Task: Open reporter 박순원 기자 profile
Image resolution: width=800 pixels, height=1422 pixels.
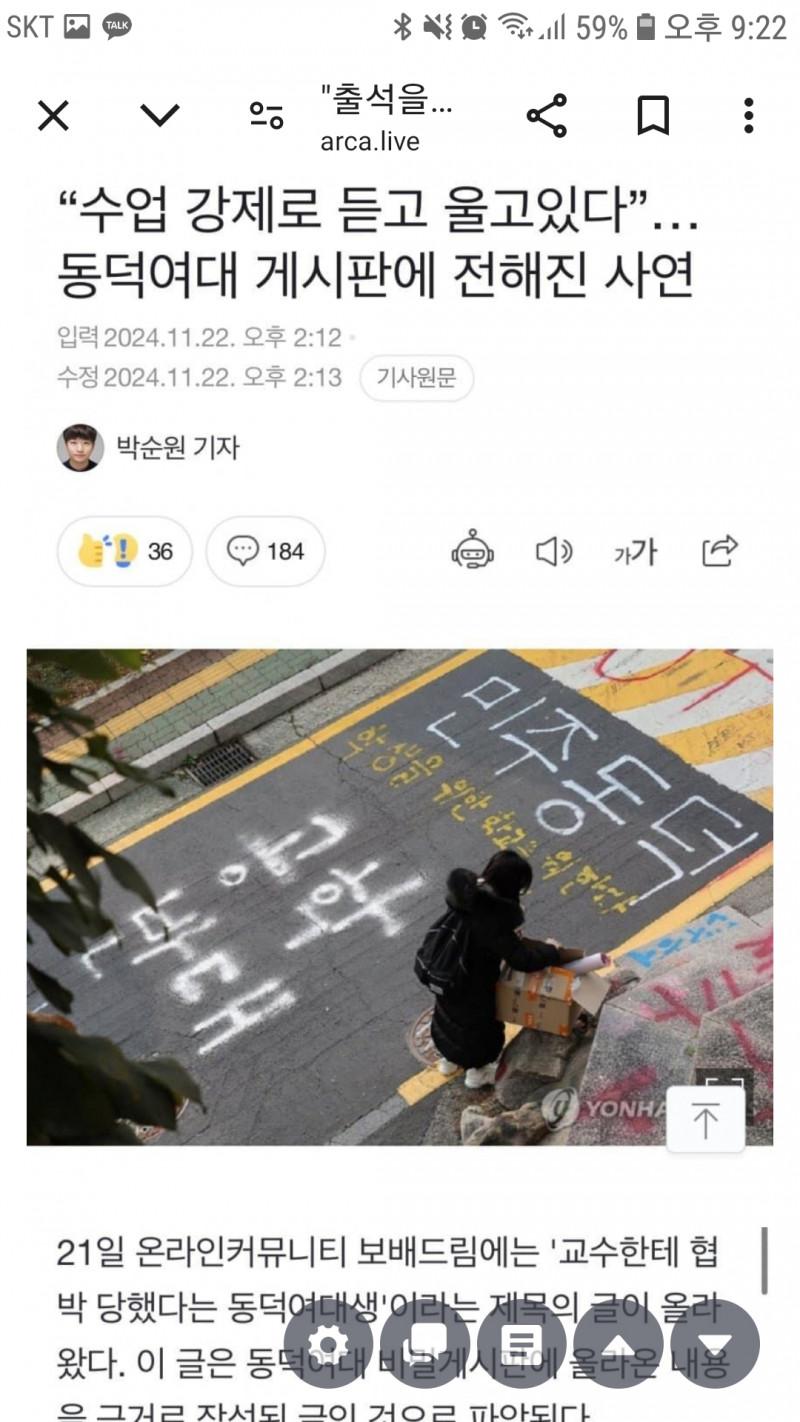Action: coord(148,447)
